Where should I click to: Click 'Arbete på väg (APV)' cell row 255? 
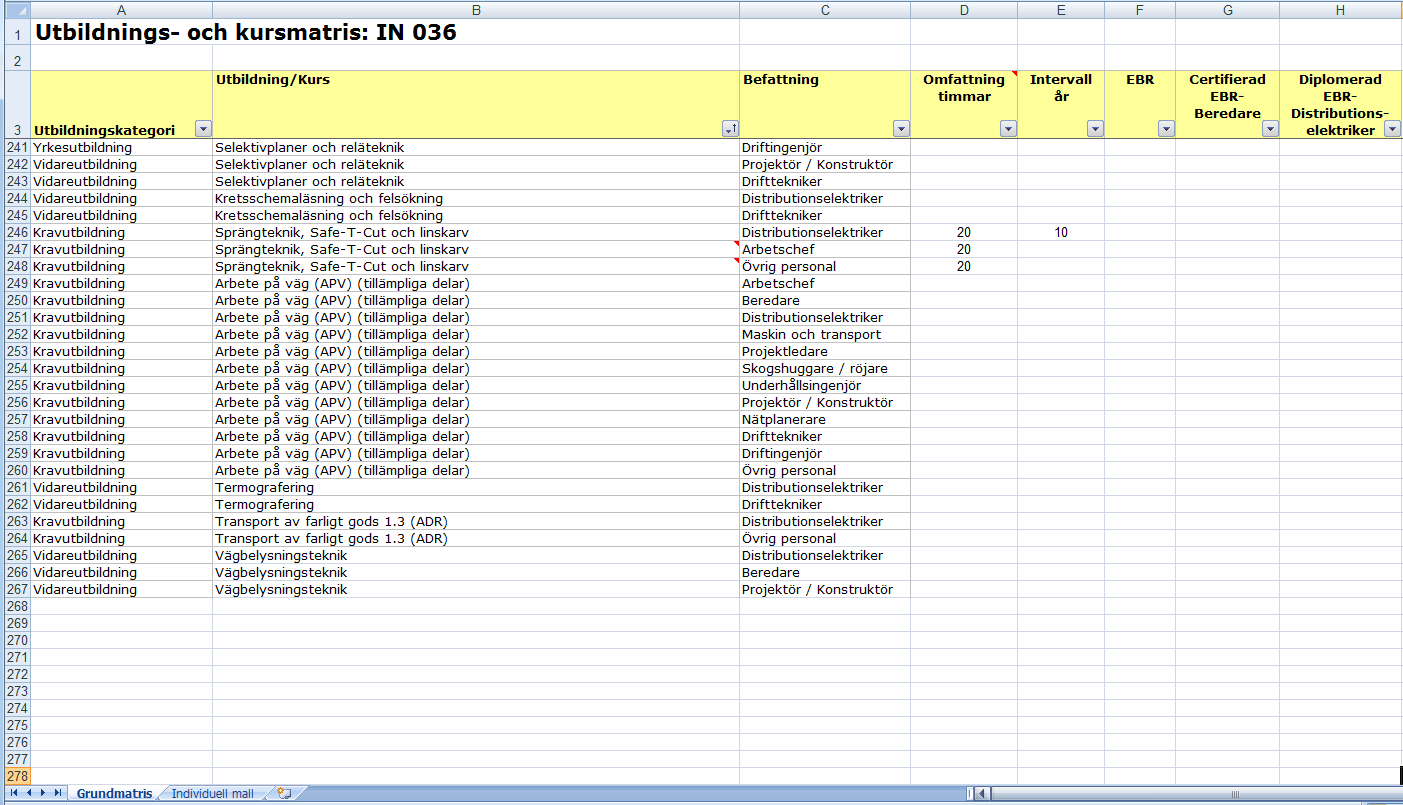click(476, 385)
